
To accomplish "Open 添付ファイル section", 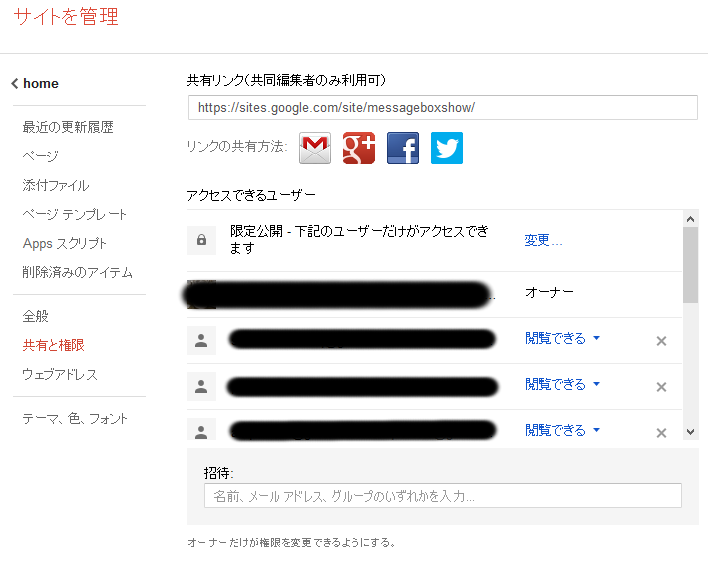I will click(x=56, y=185).
